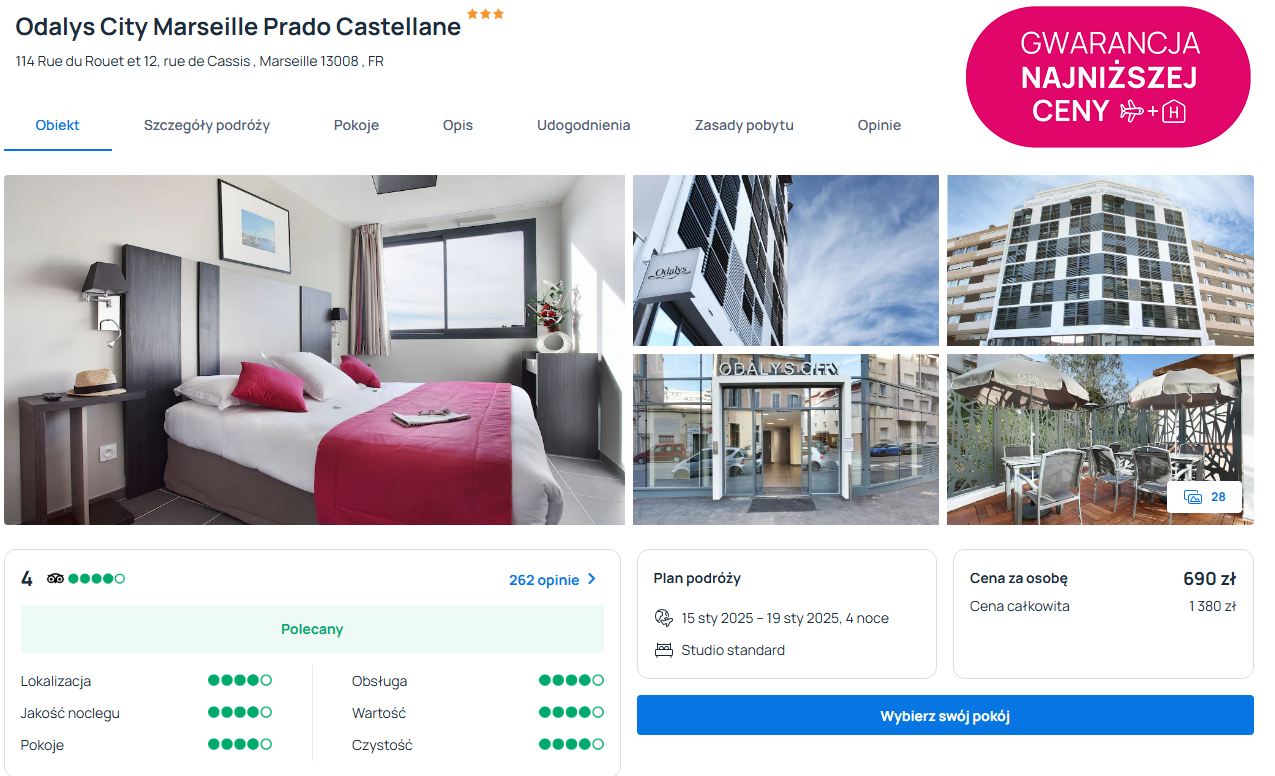The height and width of the screenshot is (776, 1275).
Task: Open the Odalys City entrance photo
Action: coord(786,439)
